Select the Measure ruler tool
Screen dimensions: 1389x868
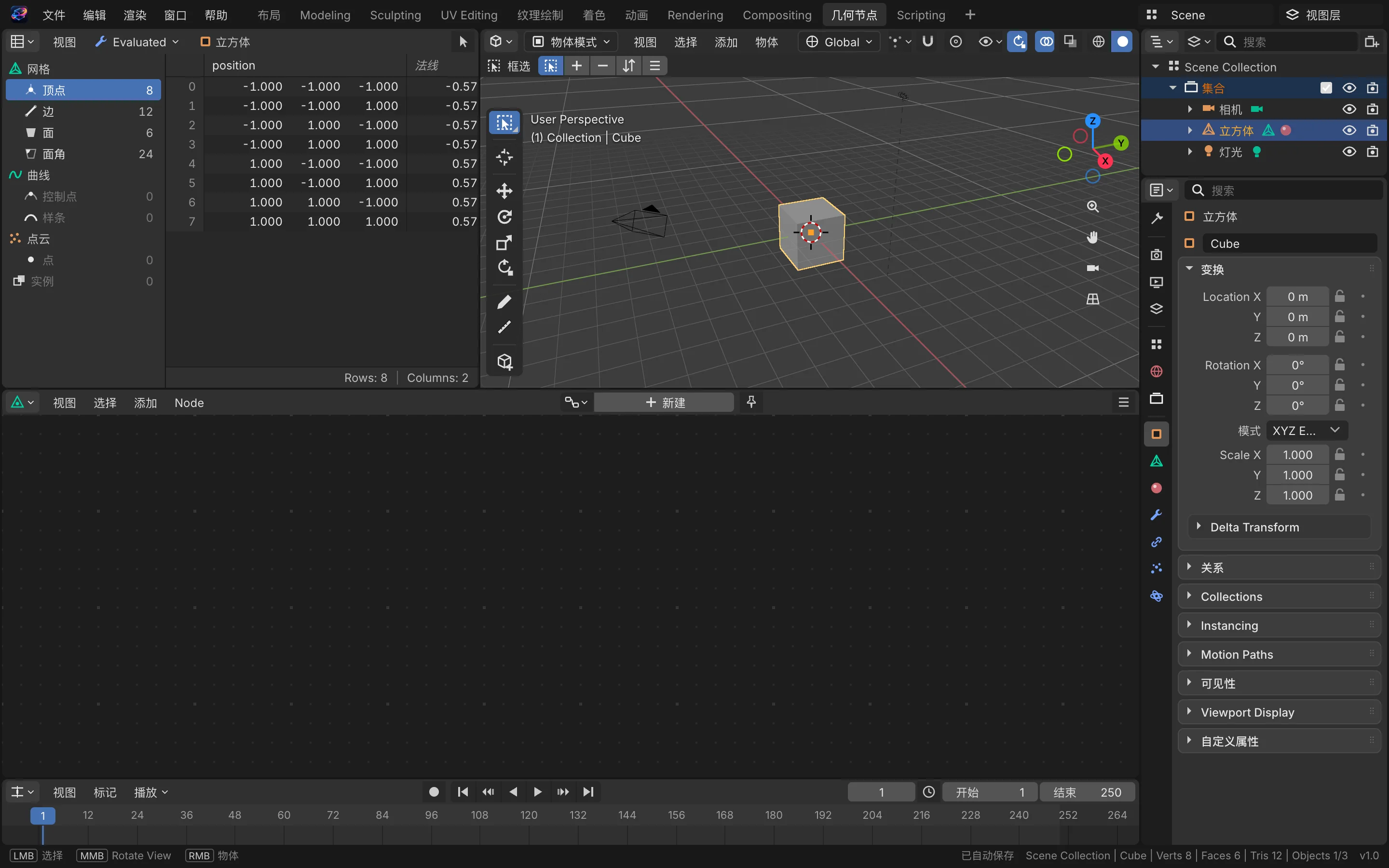504,328
